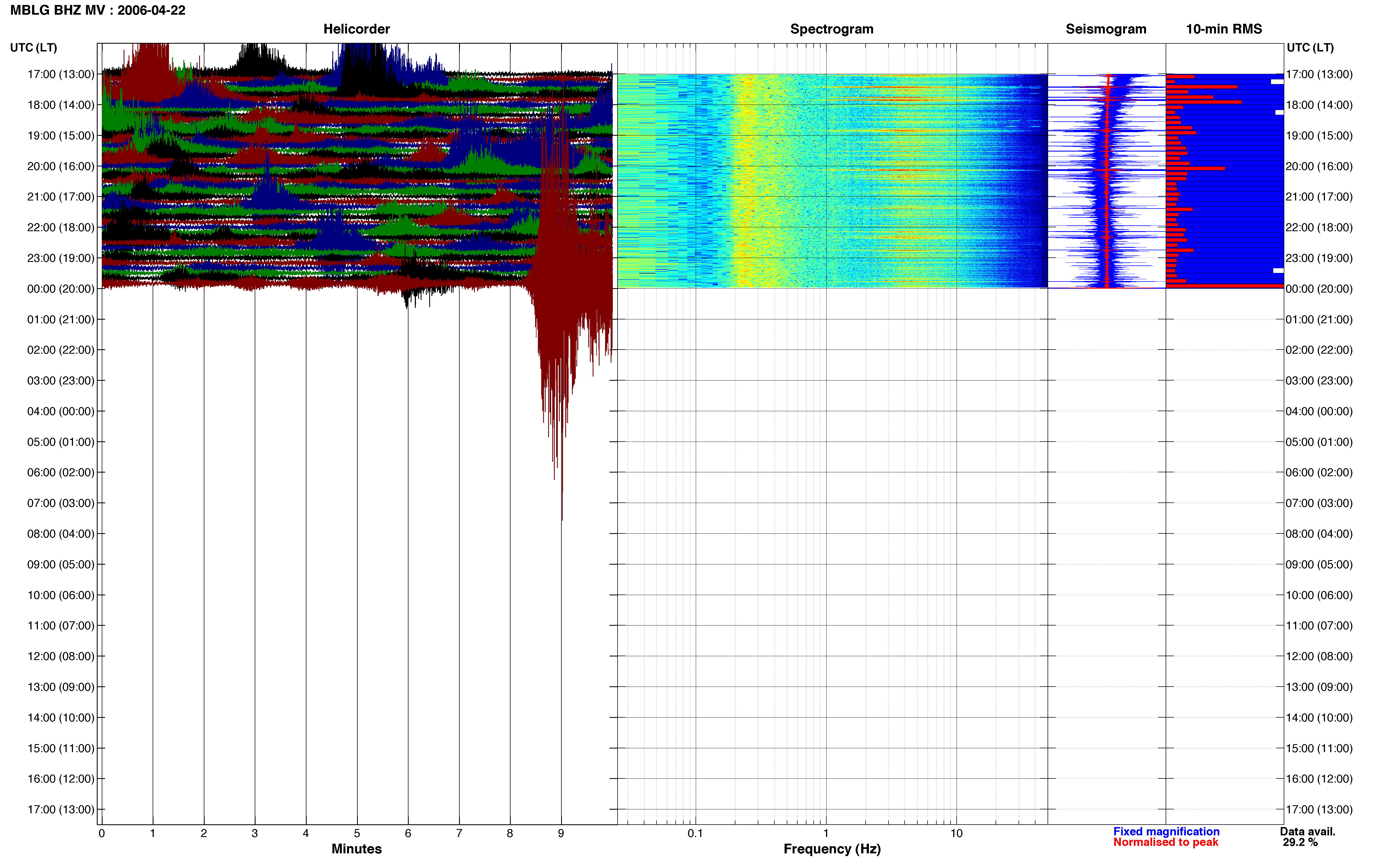Click the '10-min RMS' panel title

tap(1224, 29)
